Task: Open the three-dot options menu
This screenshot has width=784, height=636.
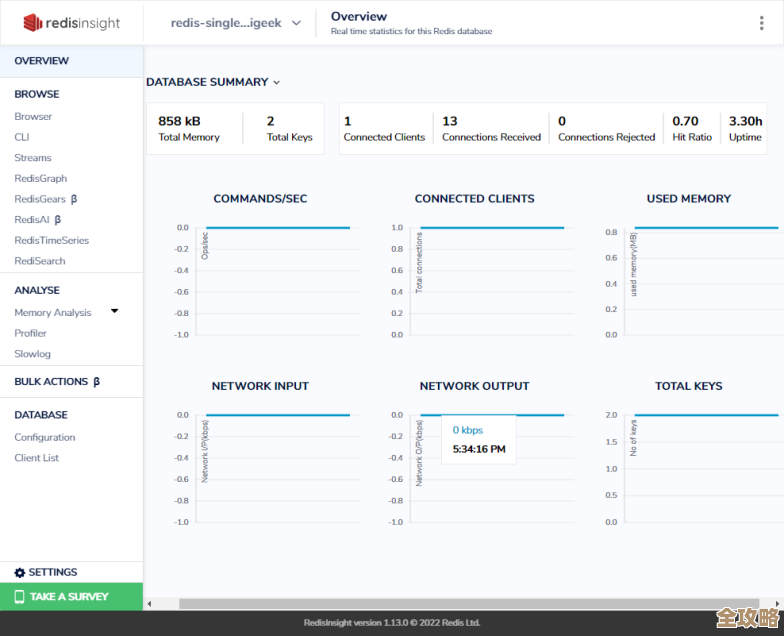Action: (x=762, y=23)
